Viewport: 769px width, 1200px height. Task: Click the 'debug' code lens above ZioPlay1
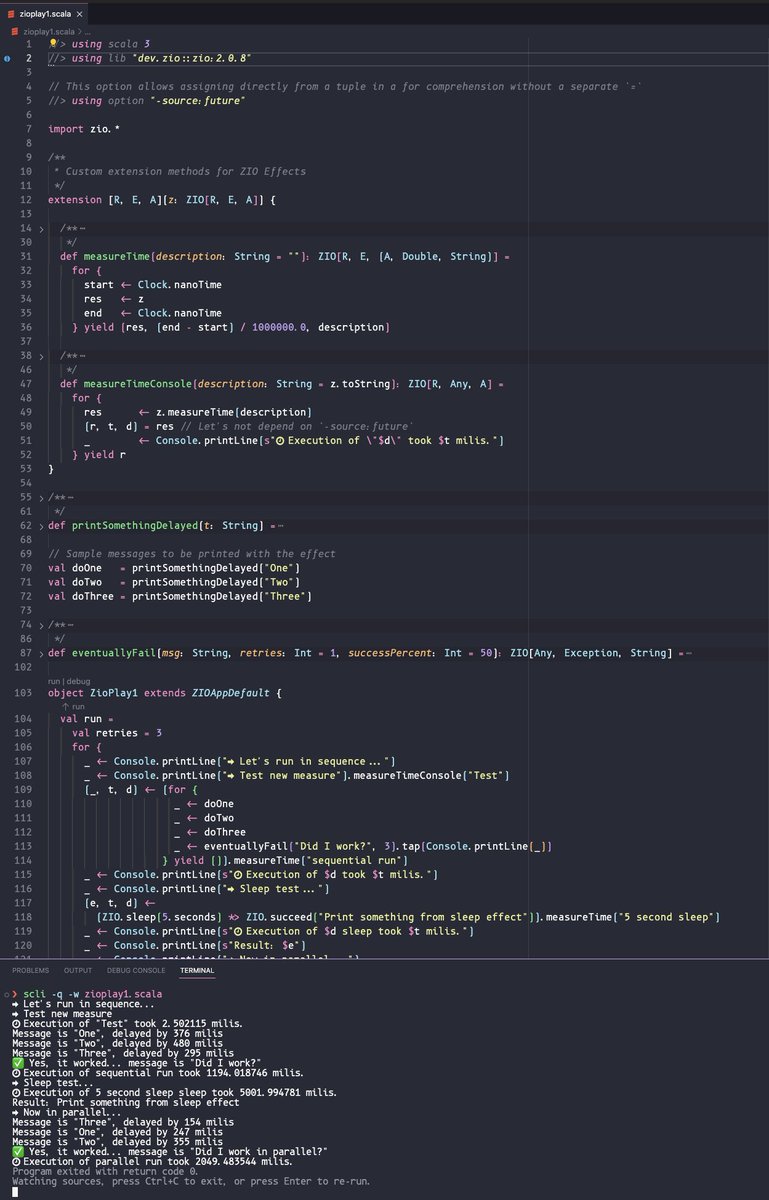point(80,680)
